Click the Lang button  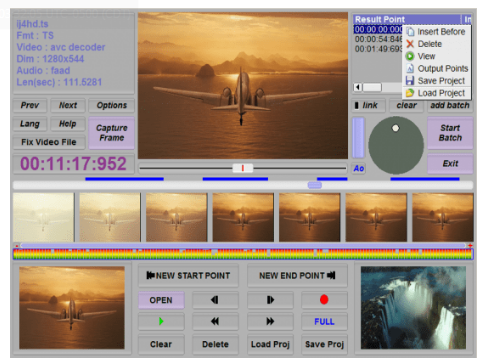[30, 124]
